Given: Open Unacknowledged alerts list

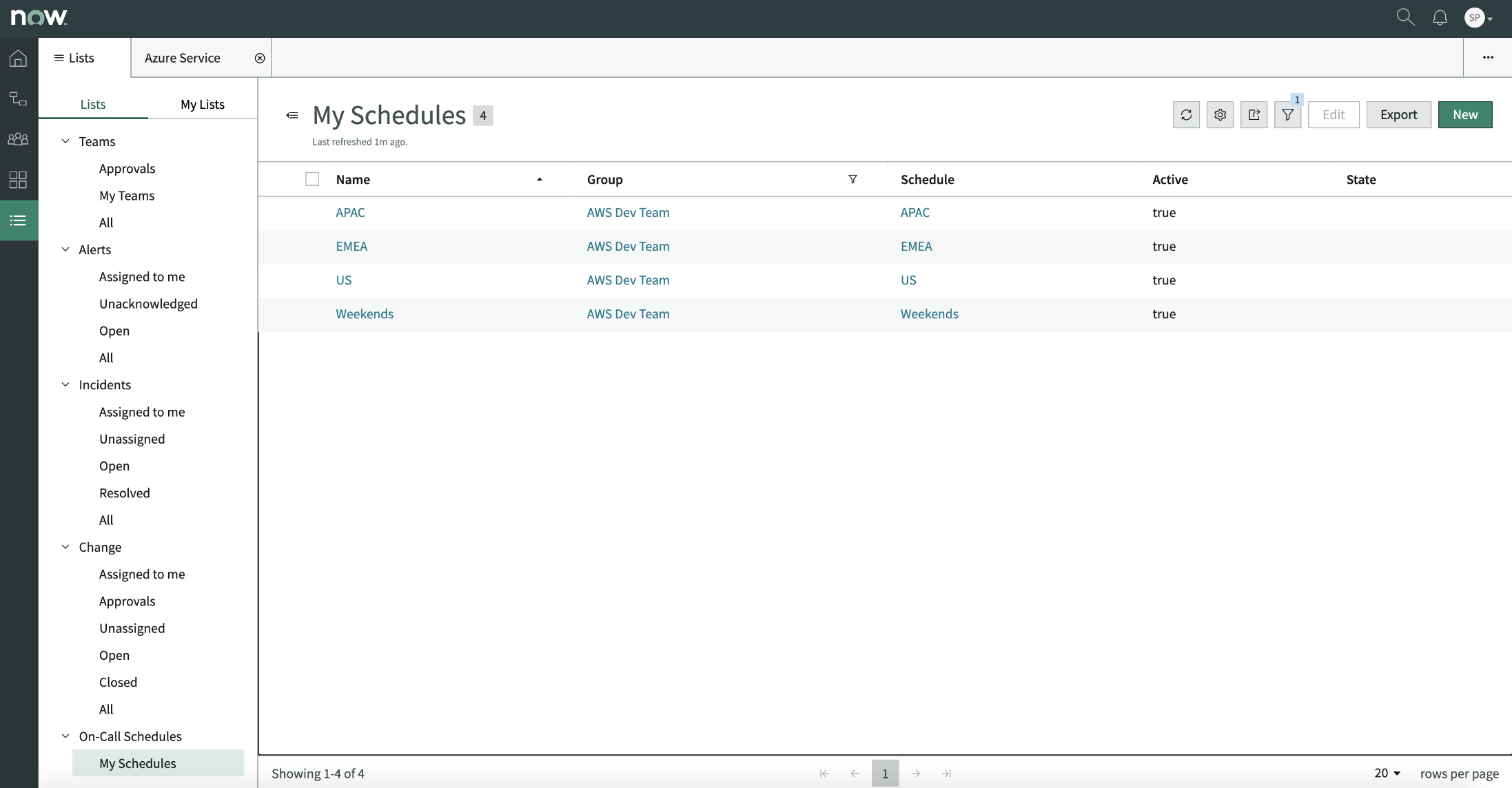Looking at the screenshot, I should tap(148, 304).
